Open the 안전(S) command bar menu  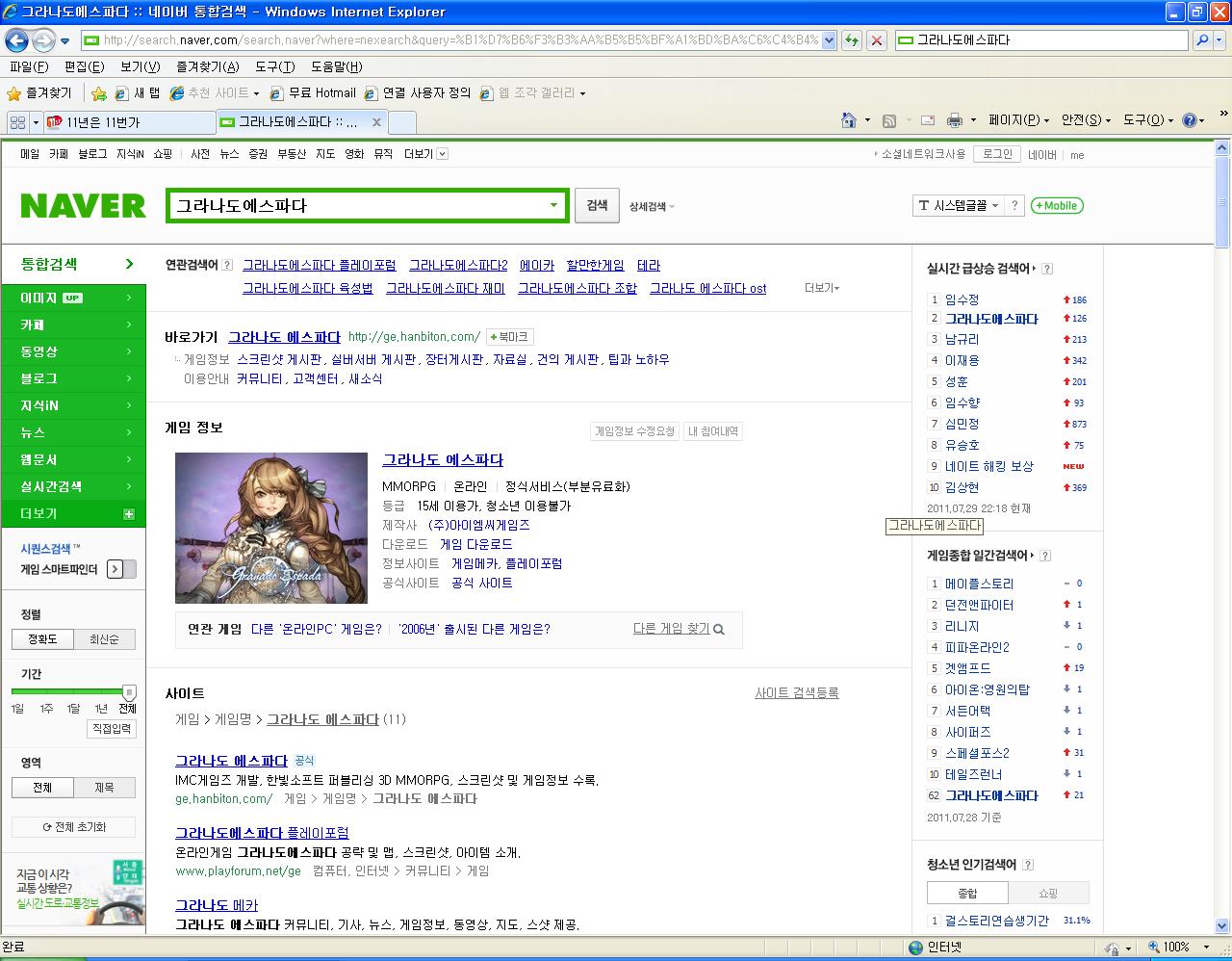pos(1086,120)
